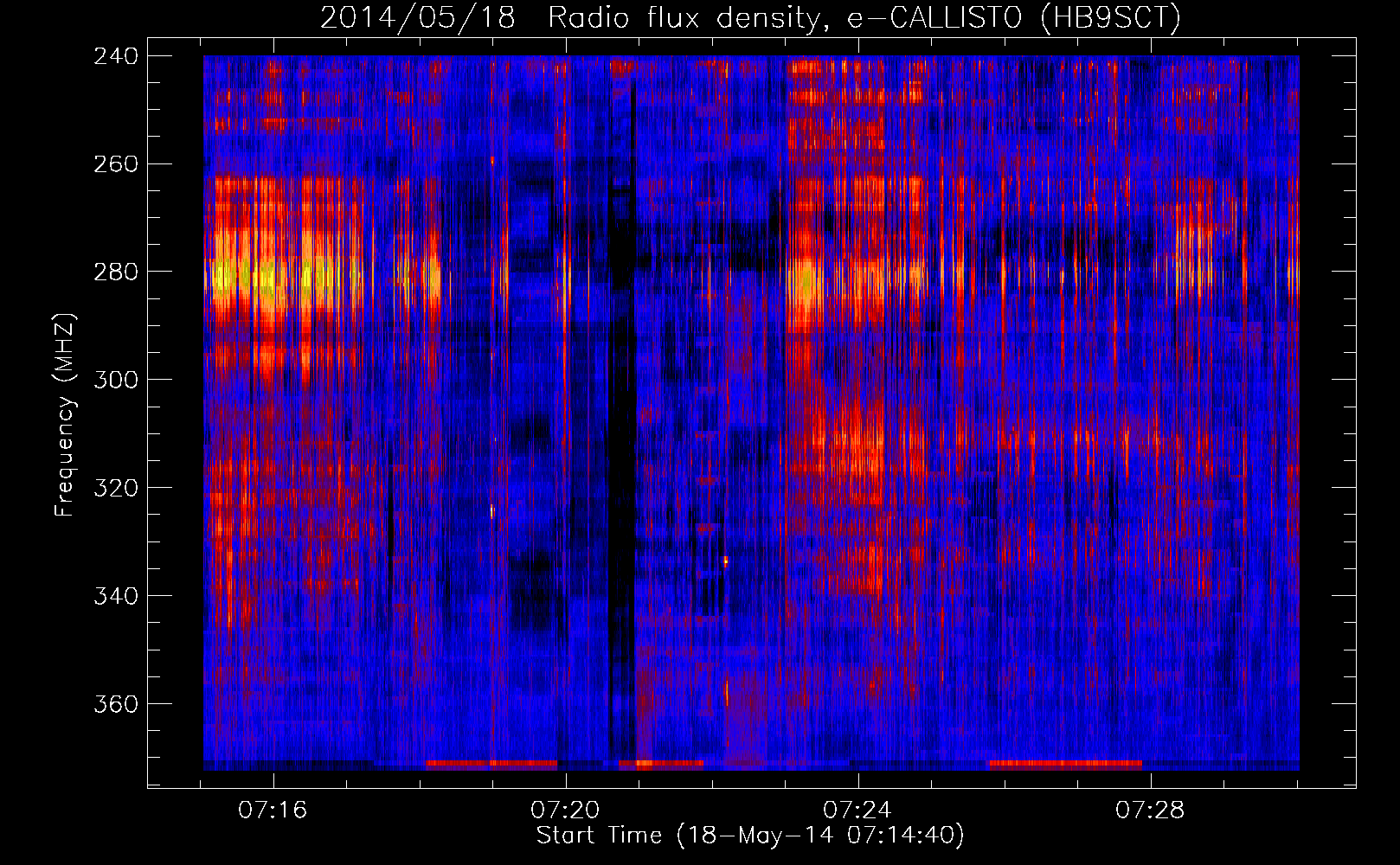1400x865 pixels.
Task: Click the 360 frequency tick label
Action: [x=116, y=705]
